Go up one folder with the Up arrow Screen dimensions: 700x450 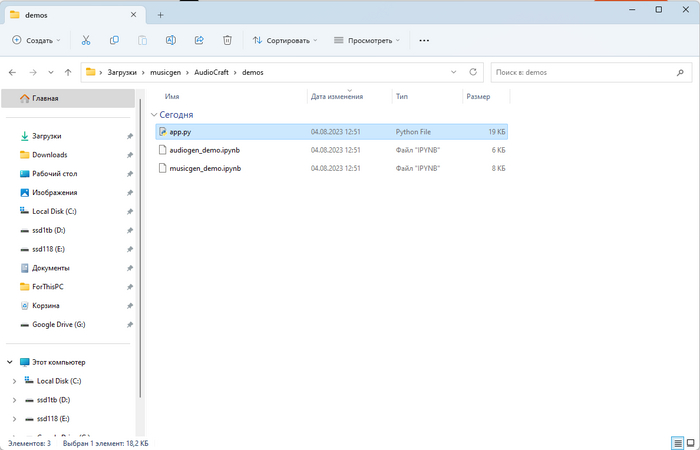click(x=67, y=72)
